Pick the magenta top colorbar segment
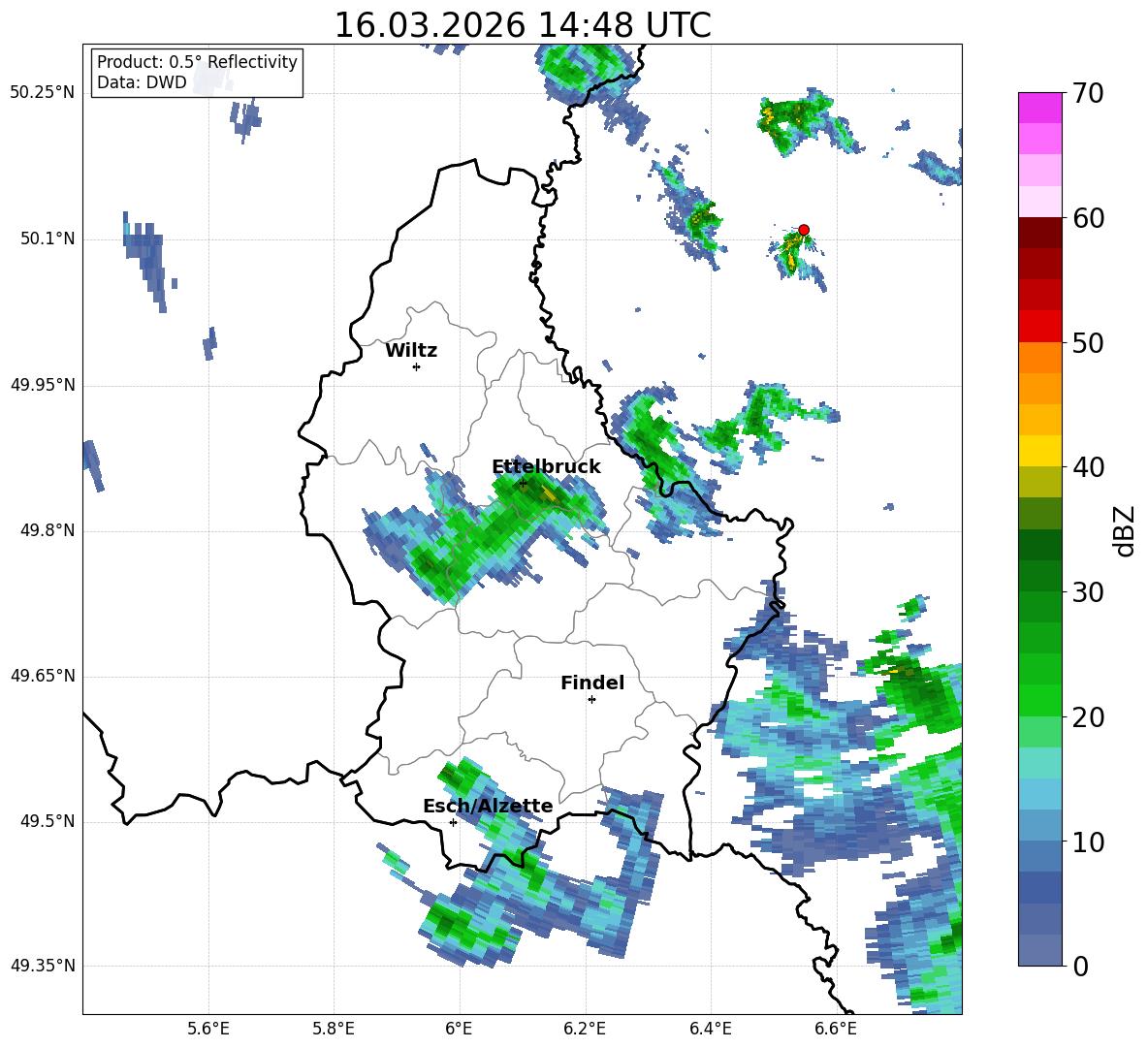The height and width of the screenshot is (1048, 1148). pyautogui.click(x=1039, y=108)
